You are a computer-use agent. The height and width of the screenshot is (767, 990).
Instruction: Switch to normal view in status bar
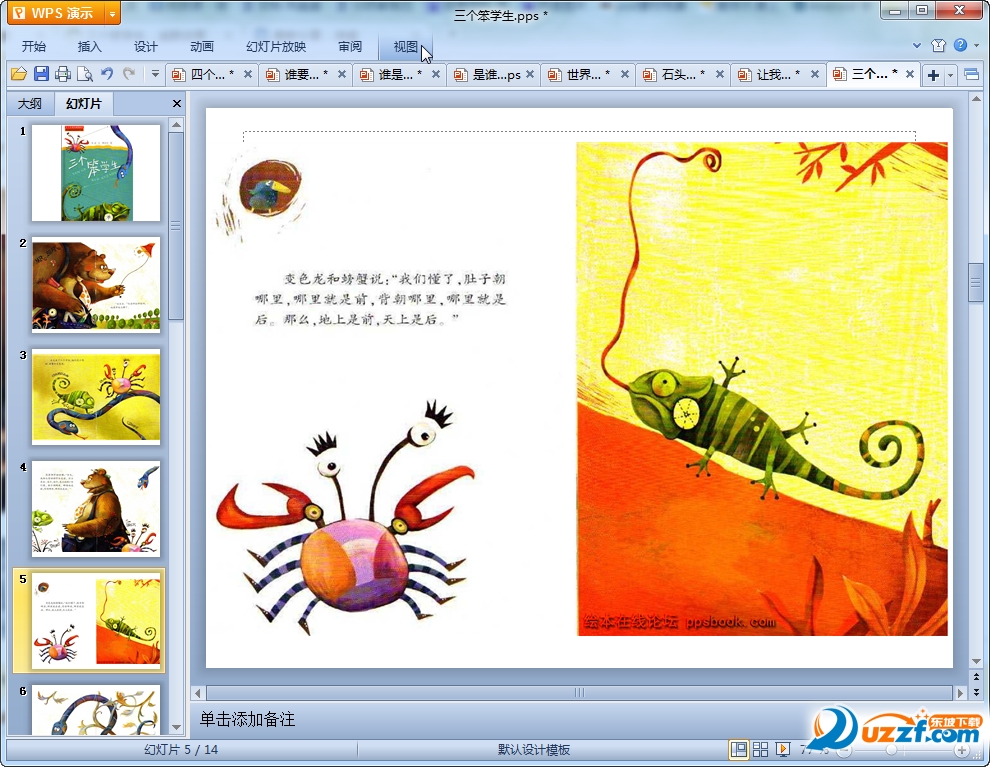coord(739,749)
